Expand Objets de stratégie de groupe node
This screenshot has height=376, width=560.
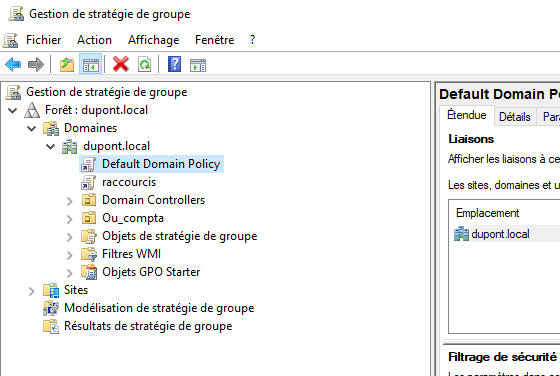pyautogui.click(x=70, y=237)
